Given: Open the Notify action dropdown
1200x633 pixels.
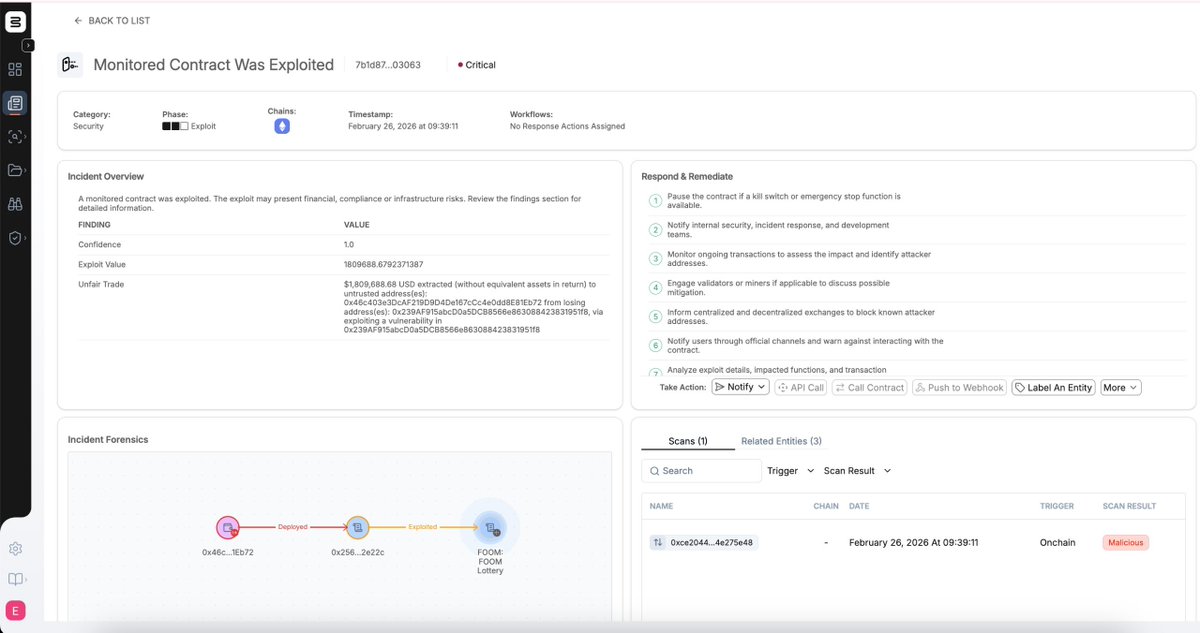Looking at the screenshot, I should pyautogui.click(x=740, y=387).
